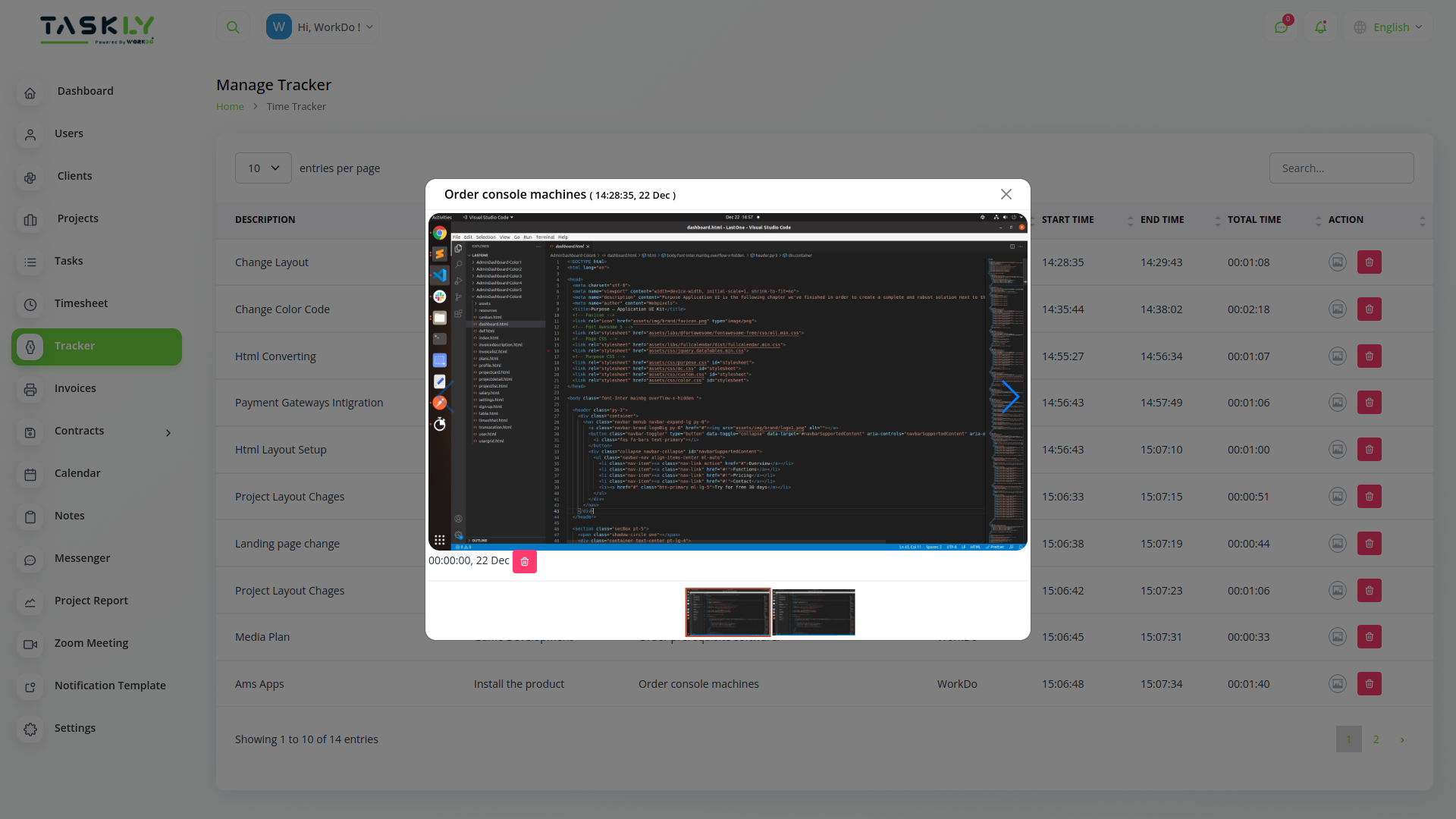Select the Tracker icon in the sidebar
Viewport: 1456px width, 819px height.
coord(30,347)
